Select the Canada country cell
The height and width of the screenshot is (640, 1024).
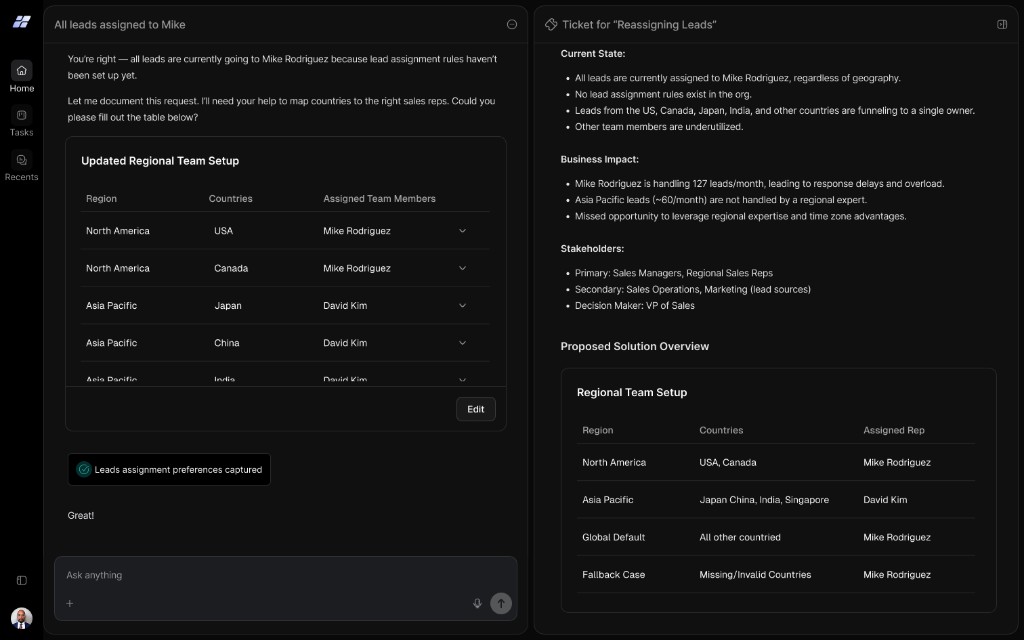(x=231, y=268)
